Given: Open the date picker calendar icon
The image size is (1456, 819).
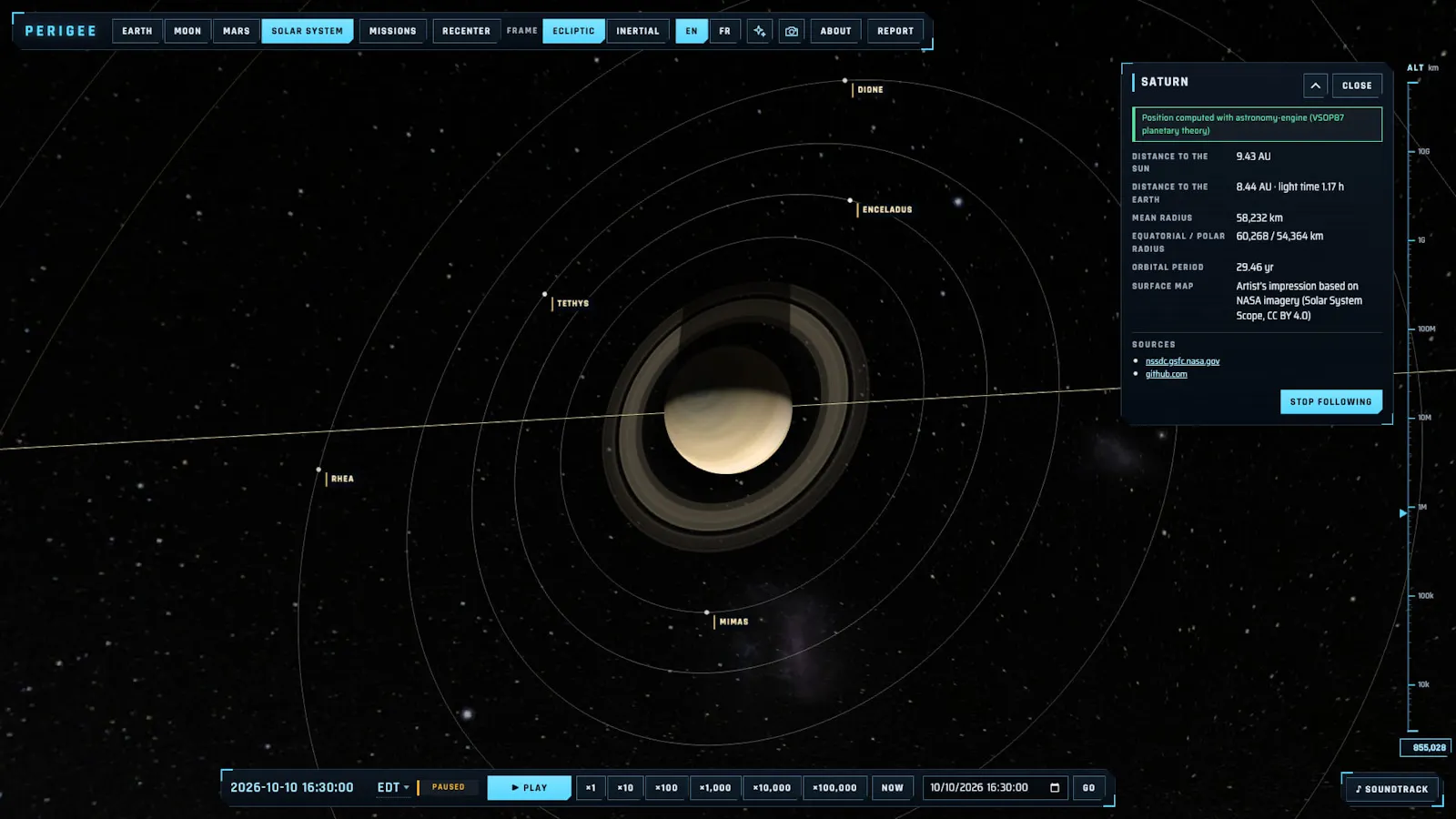Looking at the screenshot, I should 1055,788.
